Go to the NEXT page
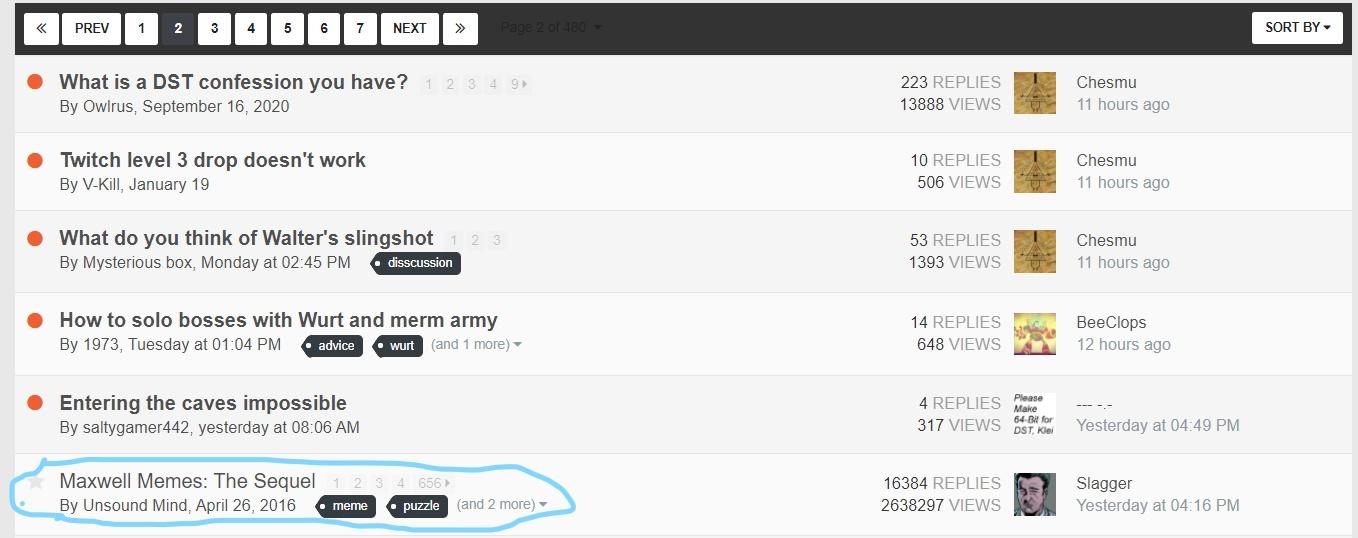This screenshot has height=538, width=1358. point(409,28)
